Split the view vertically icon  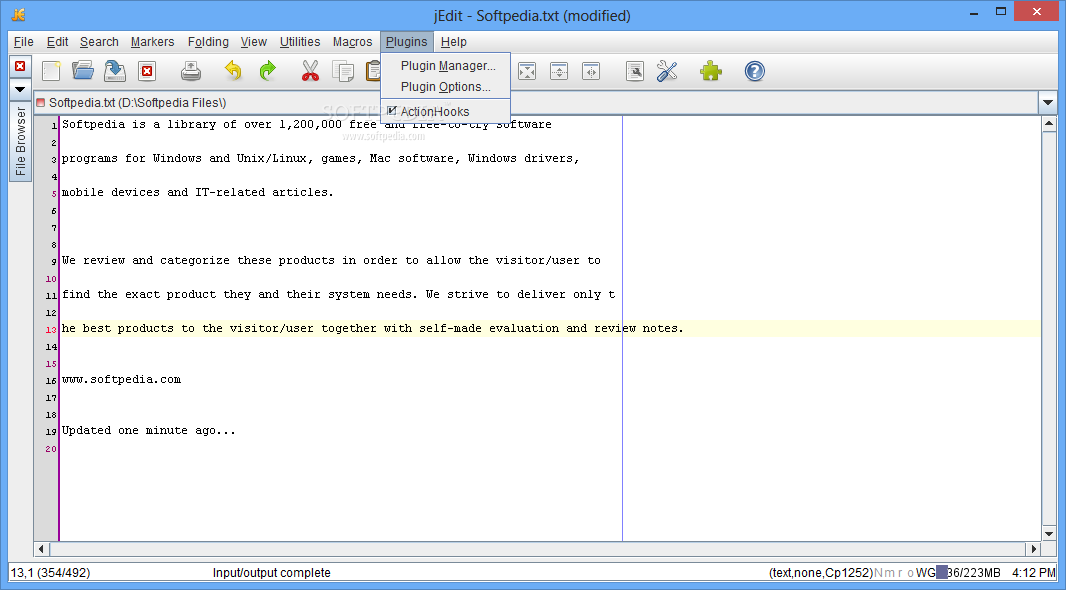pos(591,71)
